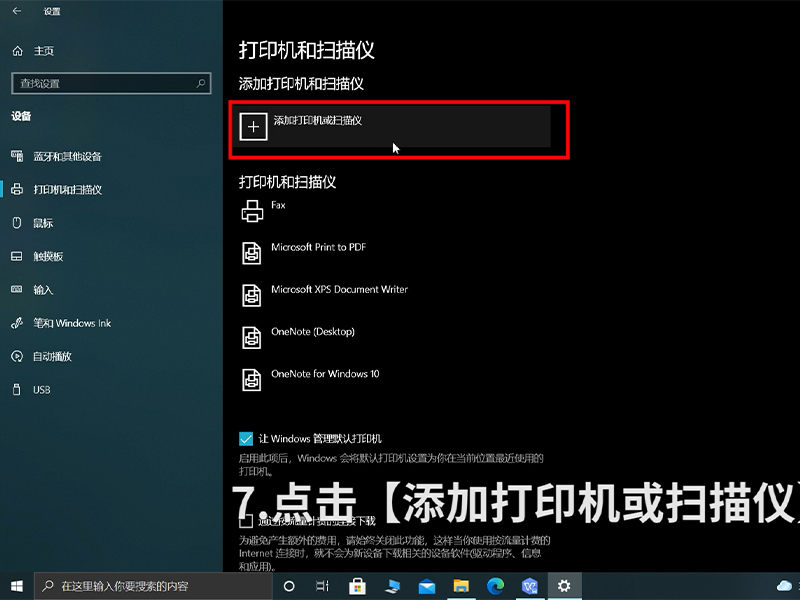
Task: Select OneNote for Windows 10 printer
Action: click(325, 374)
